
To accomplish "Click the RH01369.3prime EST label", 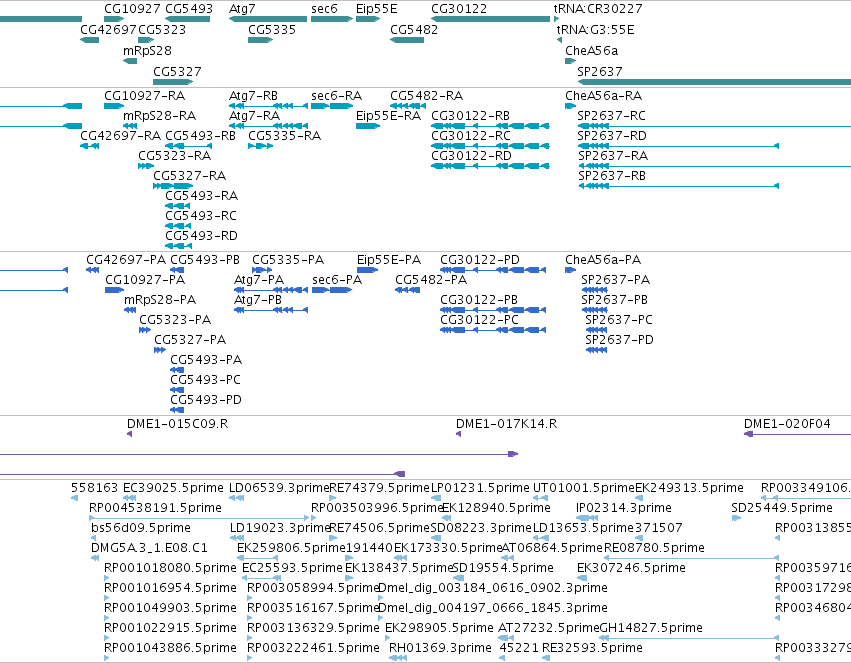I will (440, 648).
